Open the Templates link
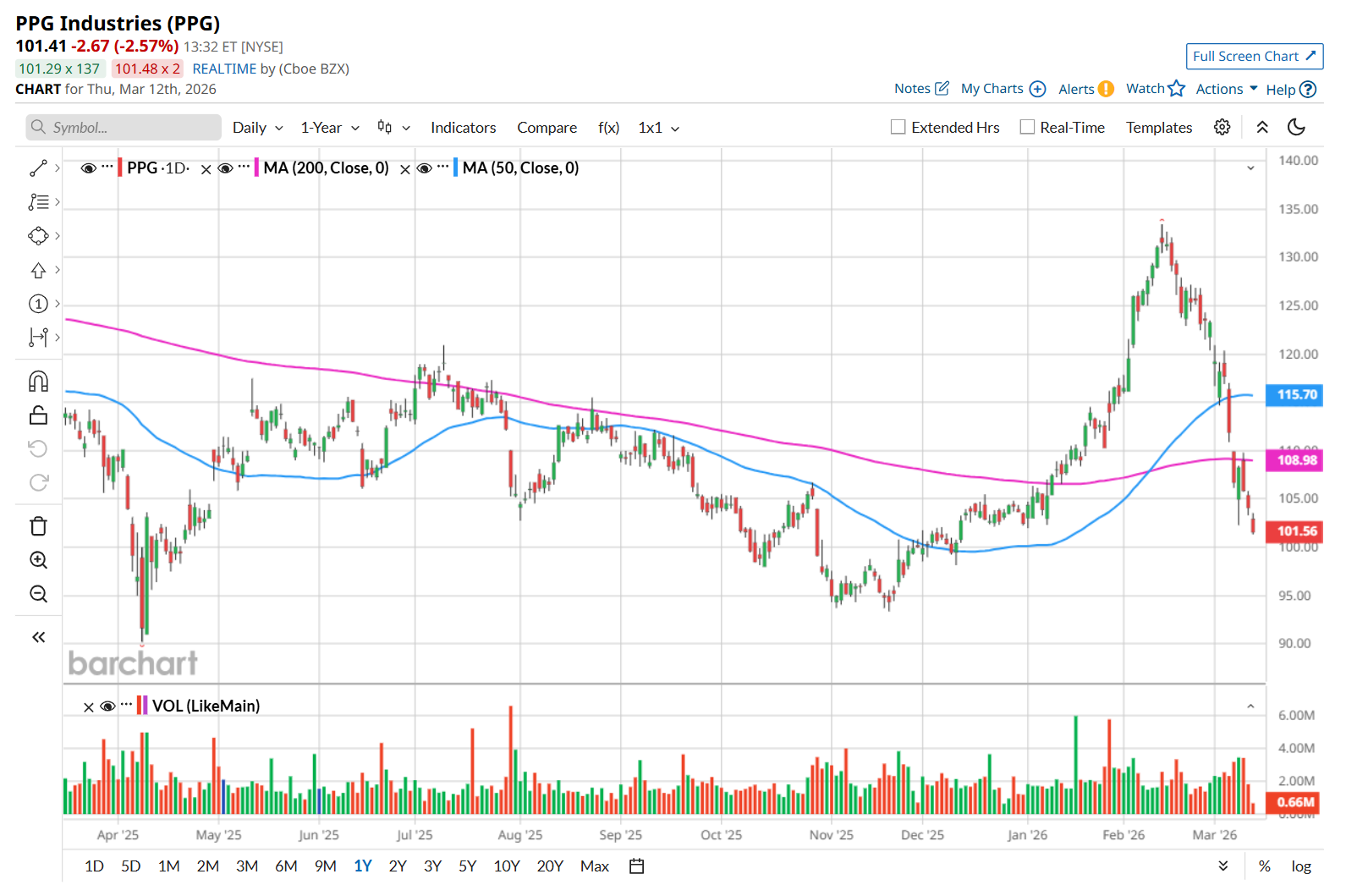Viewport: 1357px width, 896px height. tap(1158, 128)
